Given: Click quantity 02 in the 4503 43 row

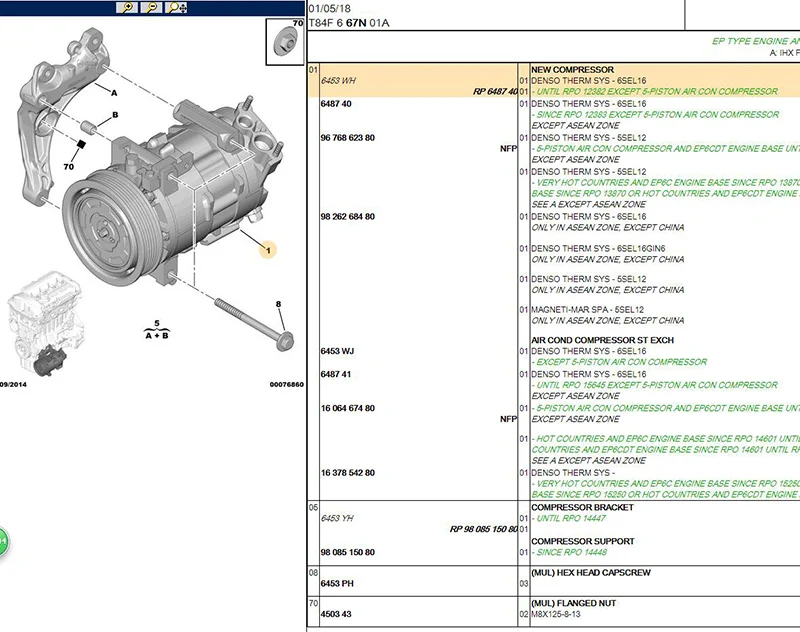Looking at the screenshot, I should click(x=524, y=614).
